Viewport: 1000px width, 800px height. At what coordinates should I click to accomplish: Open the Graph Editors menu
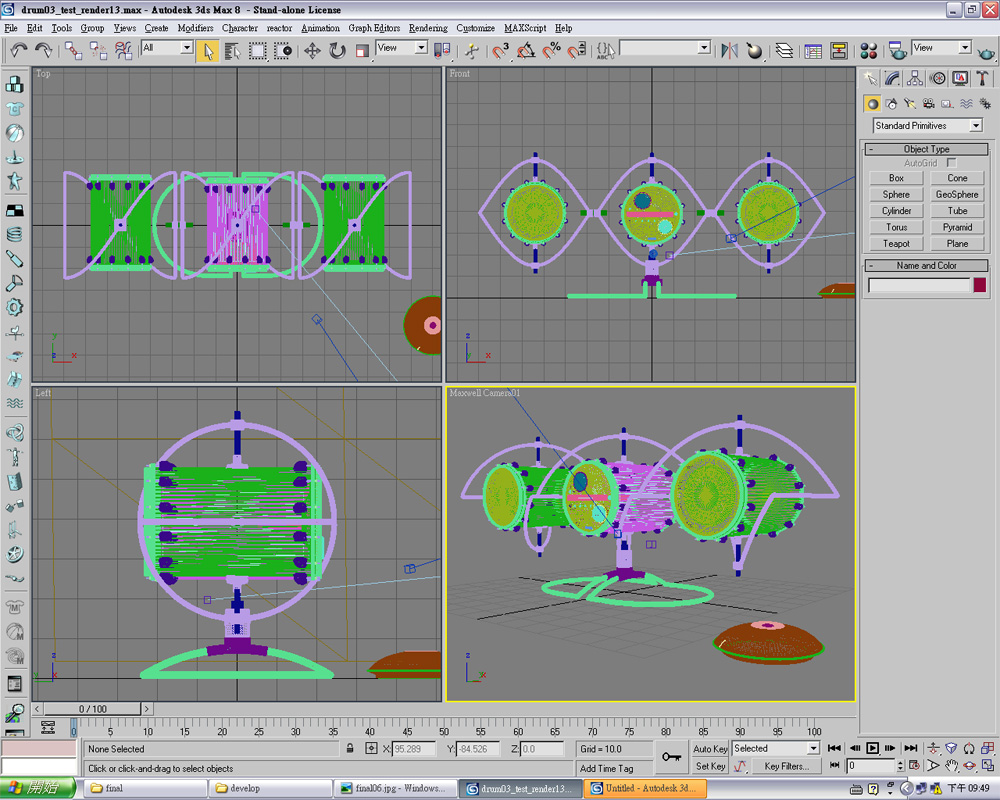[x=374, y=28]
